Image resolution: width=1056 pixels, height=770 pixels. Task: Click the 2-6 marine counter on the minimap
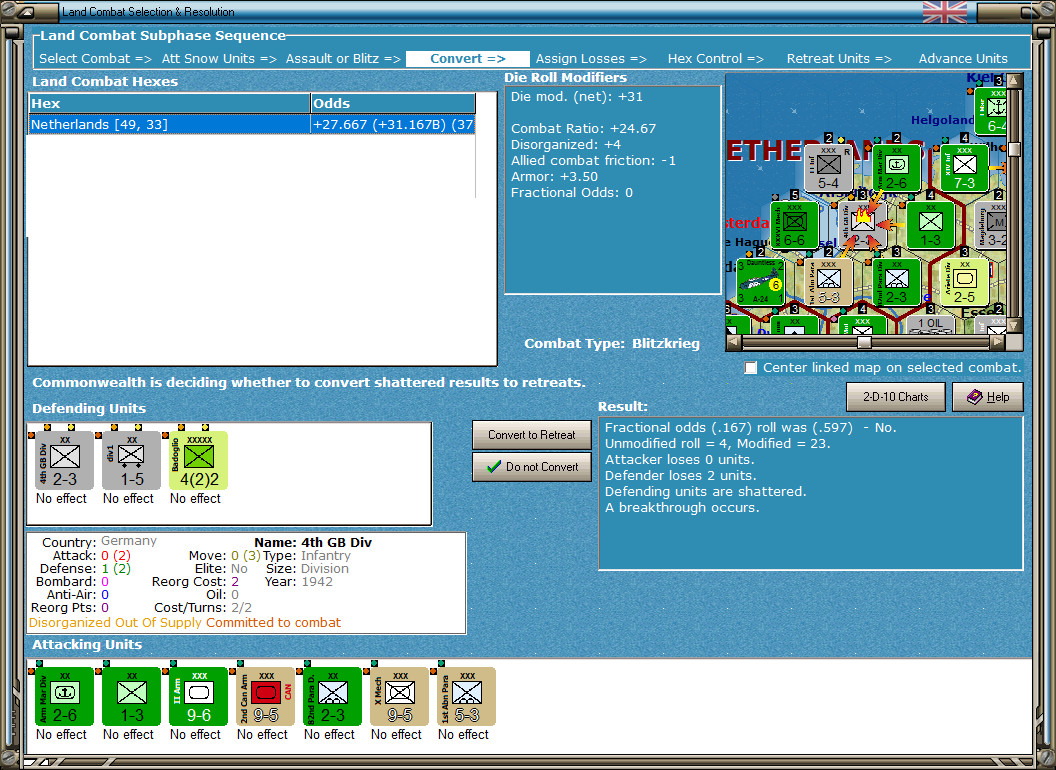[896, 168]
